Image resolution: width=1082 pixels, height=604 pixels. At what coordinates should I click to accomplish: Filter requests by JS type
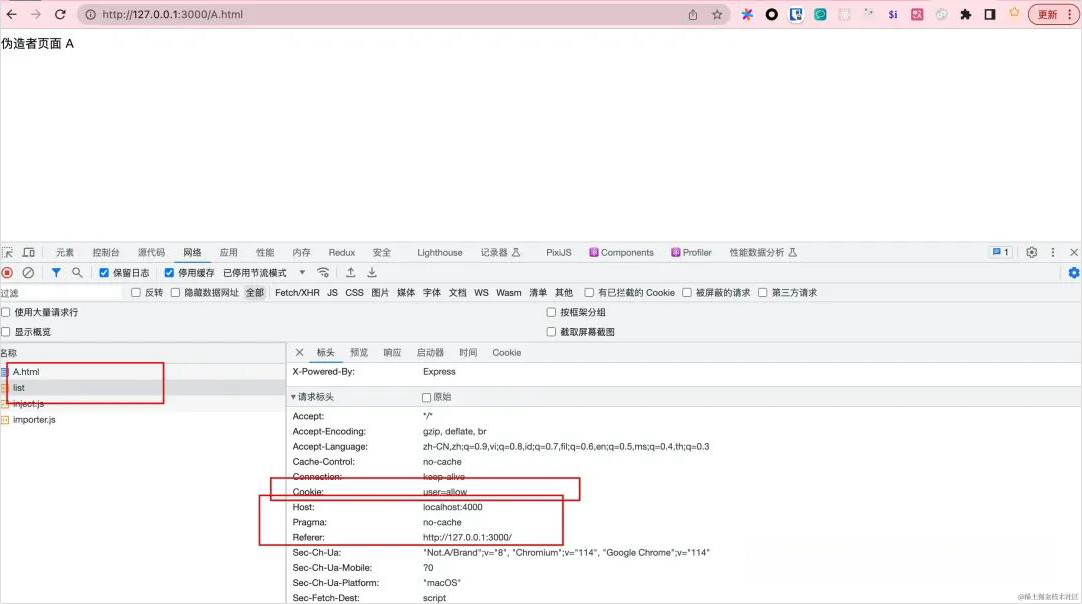tap(332, 293)
